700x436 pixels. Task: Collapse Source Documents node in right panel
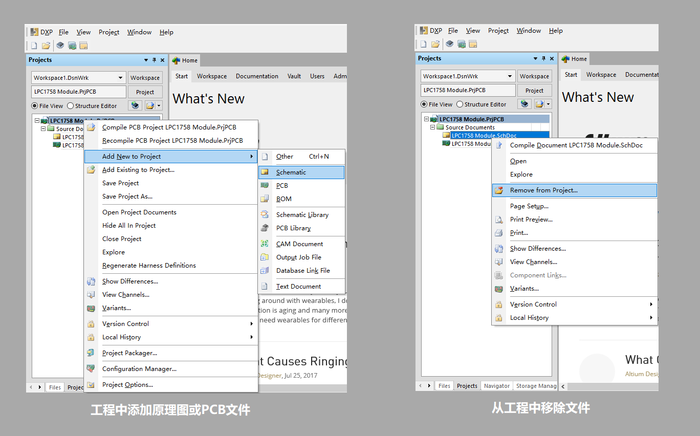tap(432, 127)
